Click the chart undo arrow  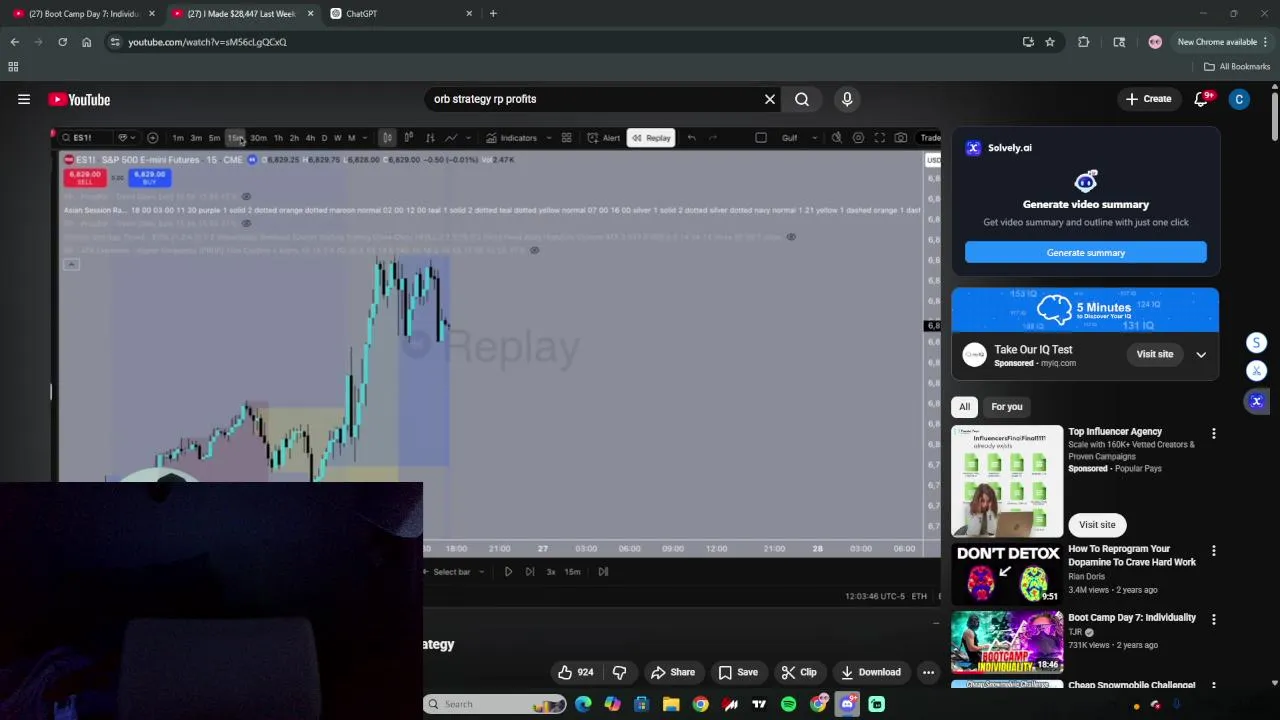pos(691,138)
